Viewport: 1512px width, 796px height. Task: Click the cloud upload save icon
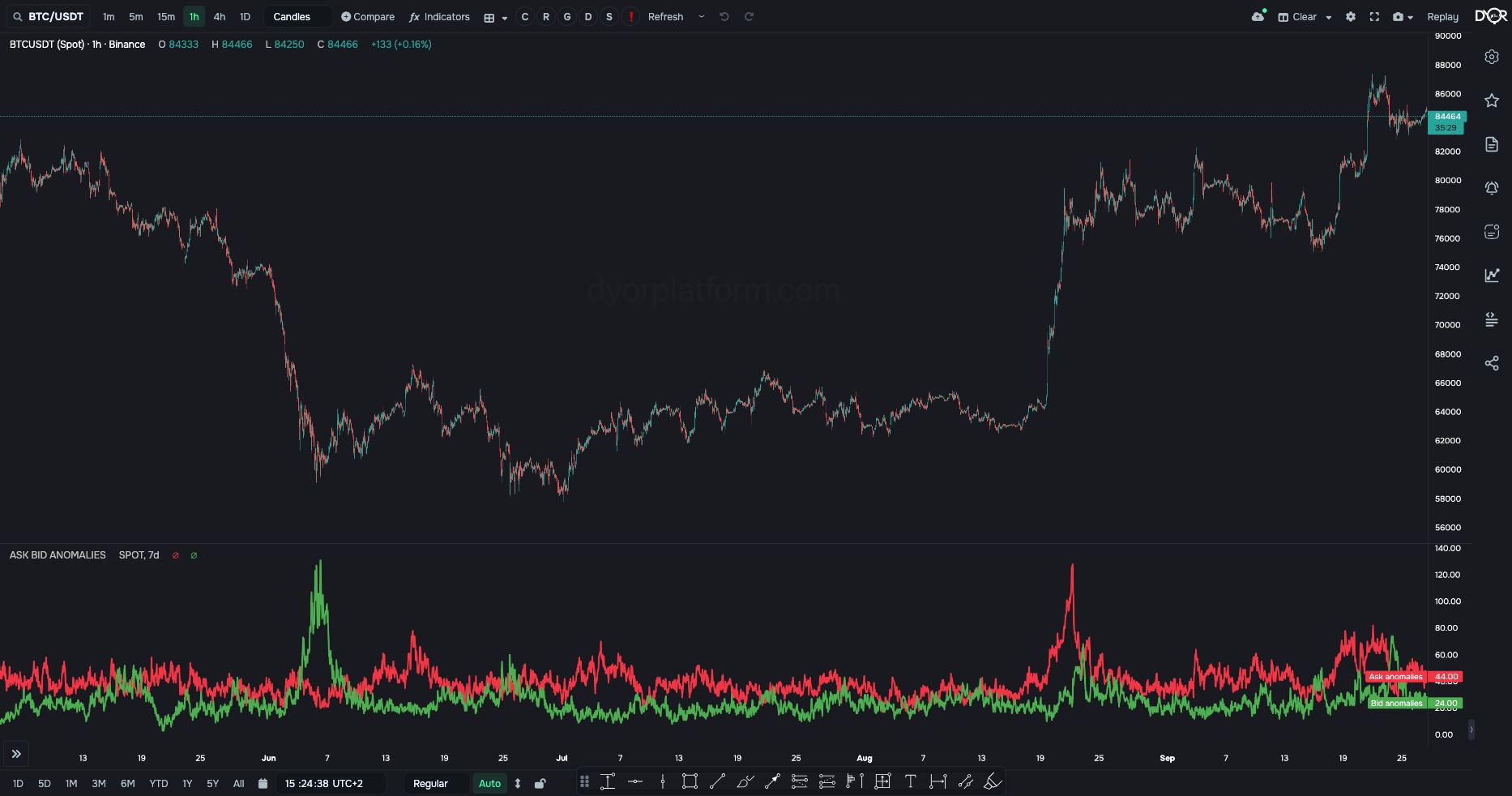pyautogui.click(x=1258, y=16)
